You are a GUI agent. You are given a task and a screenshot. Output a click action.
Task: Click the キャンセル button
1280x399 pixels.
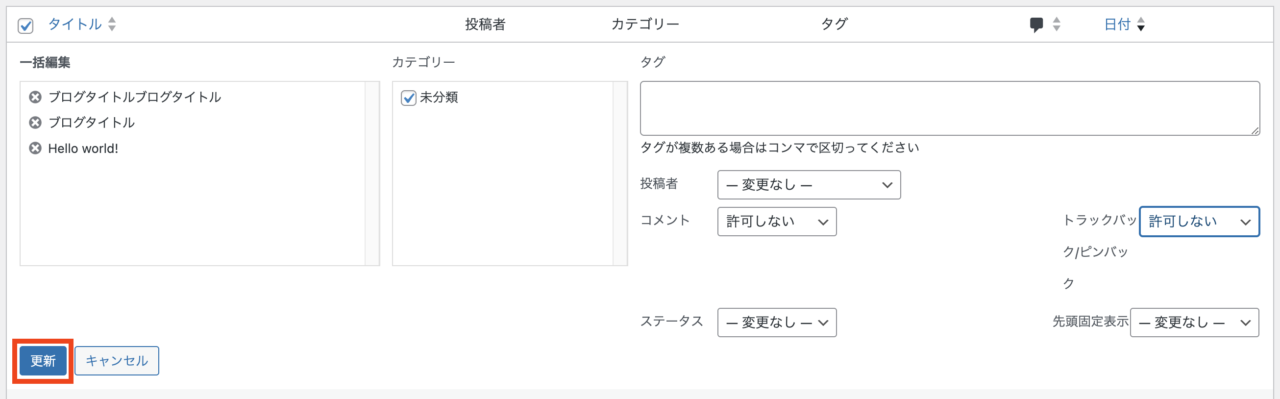pyautogui.click(x=117, y=361)
